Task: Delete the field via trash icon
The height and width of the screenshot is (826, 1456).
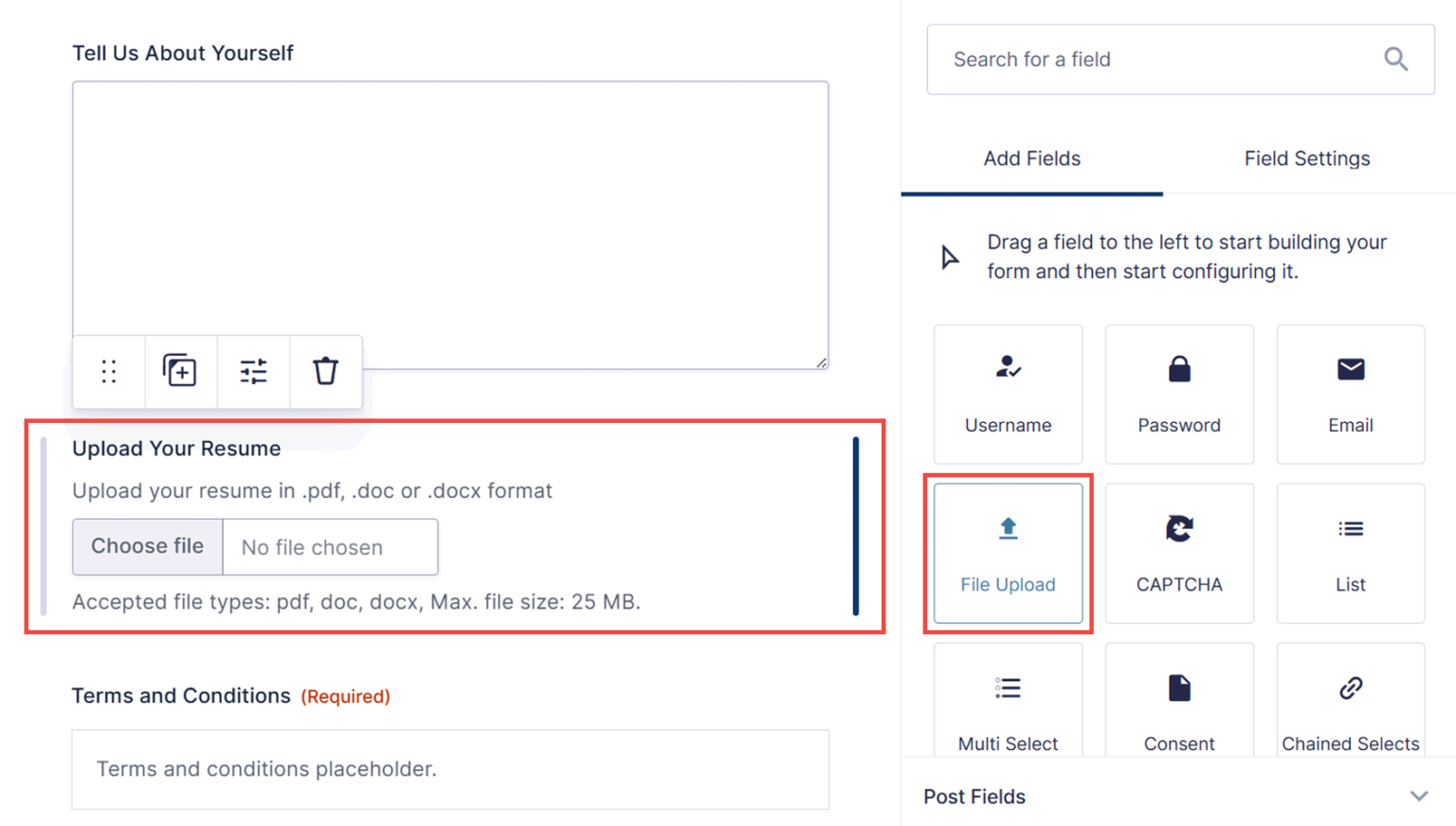Action: (325, 372)
